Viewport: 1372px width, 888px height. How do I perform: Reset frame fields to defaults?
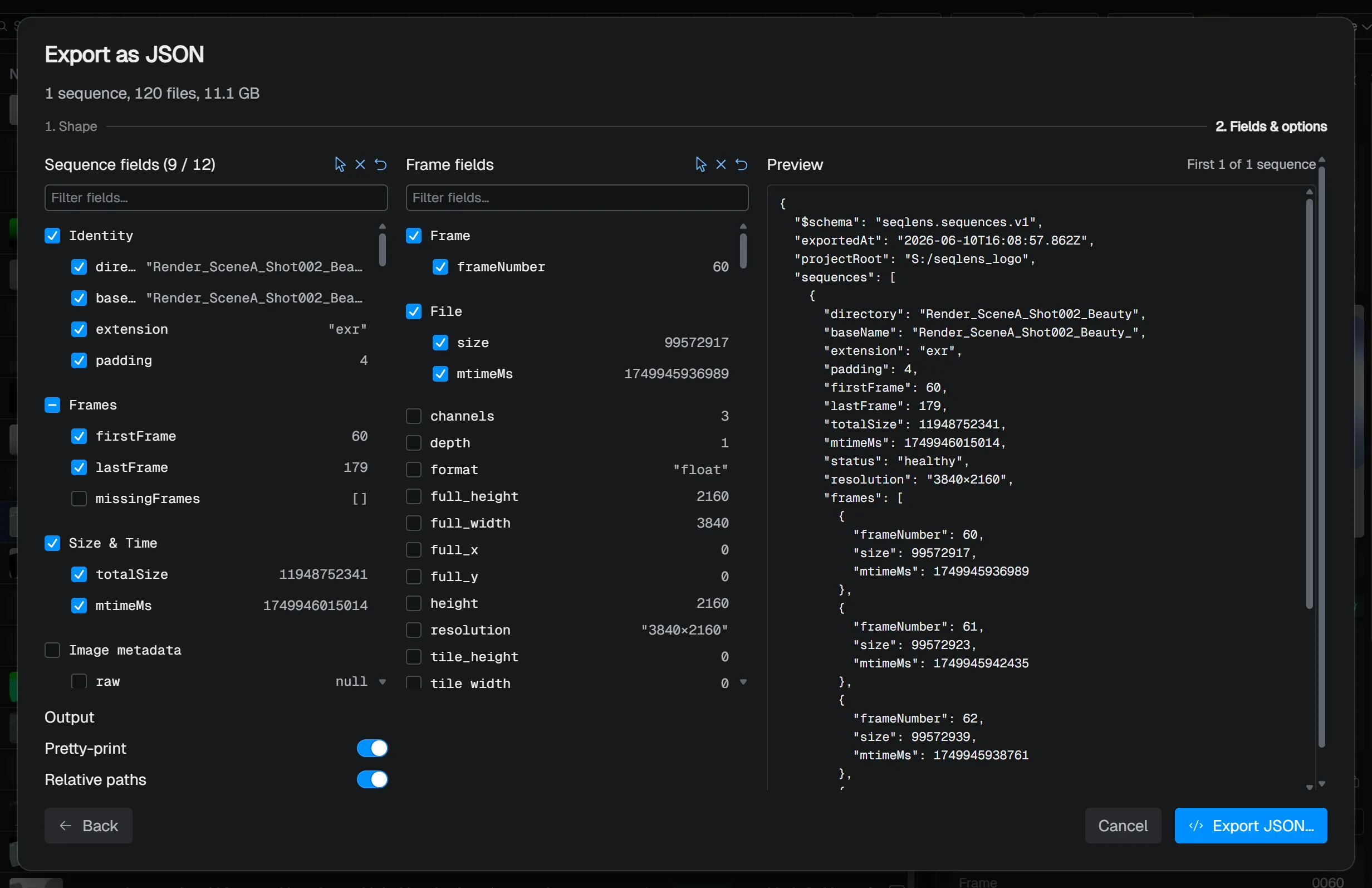(x=742, y=165)
